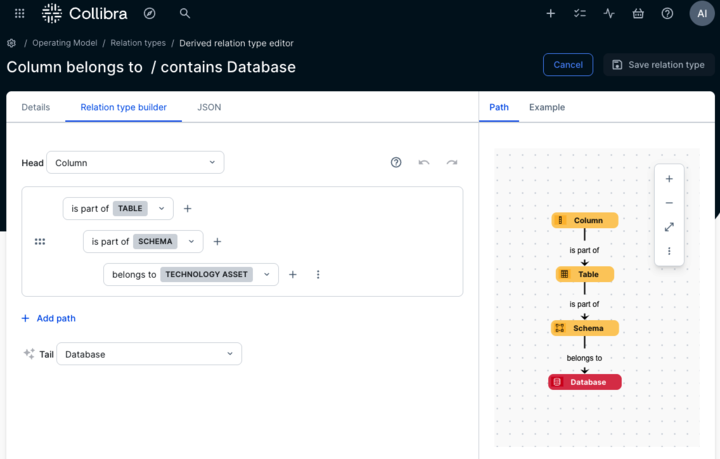Click Save relation type button

(658, 65)
